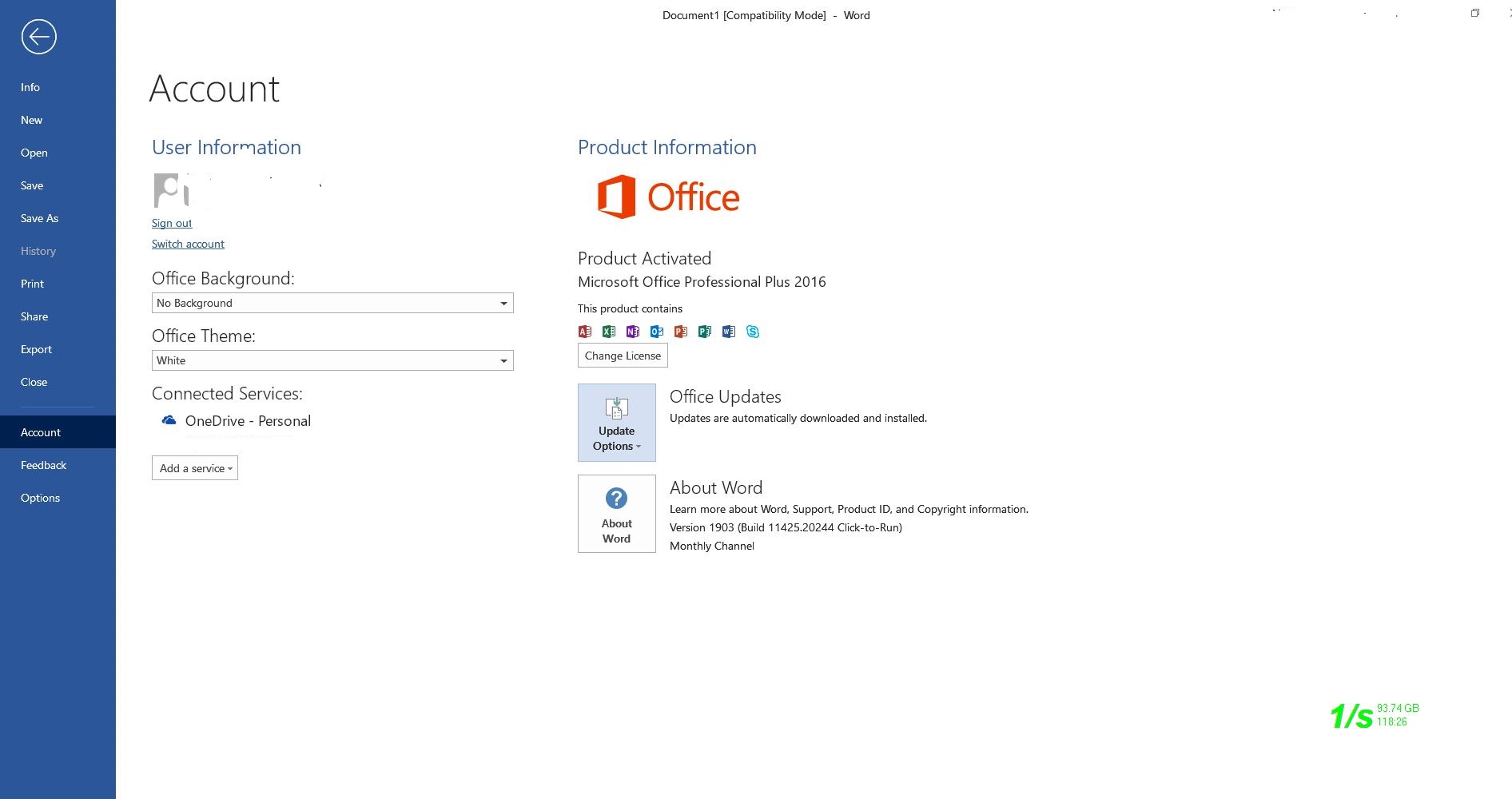
Task: Click the Monthly Channel text
Action: tap(712, 546)
